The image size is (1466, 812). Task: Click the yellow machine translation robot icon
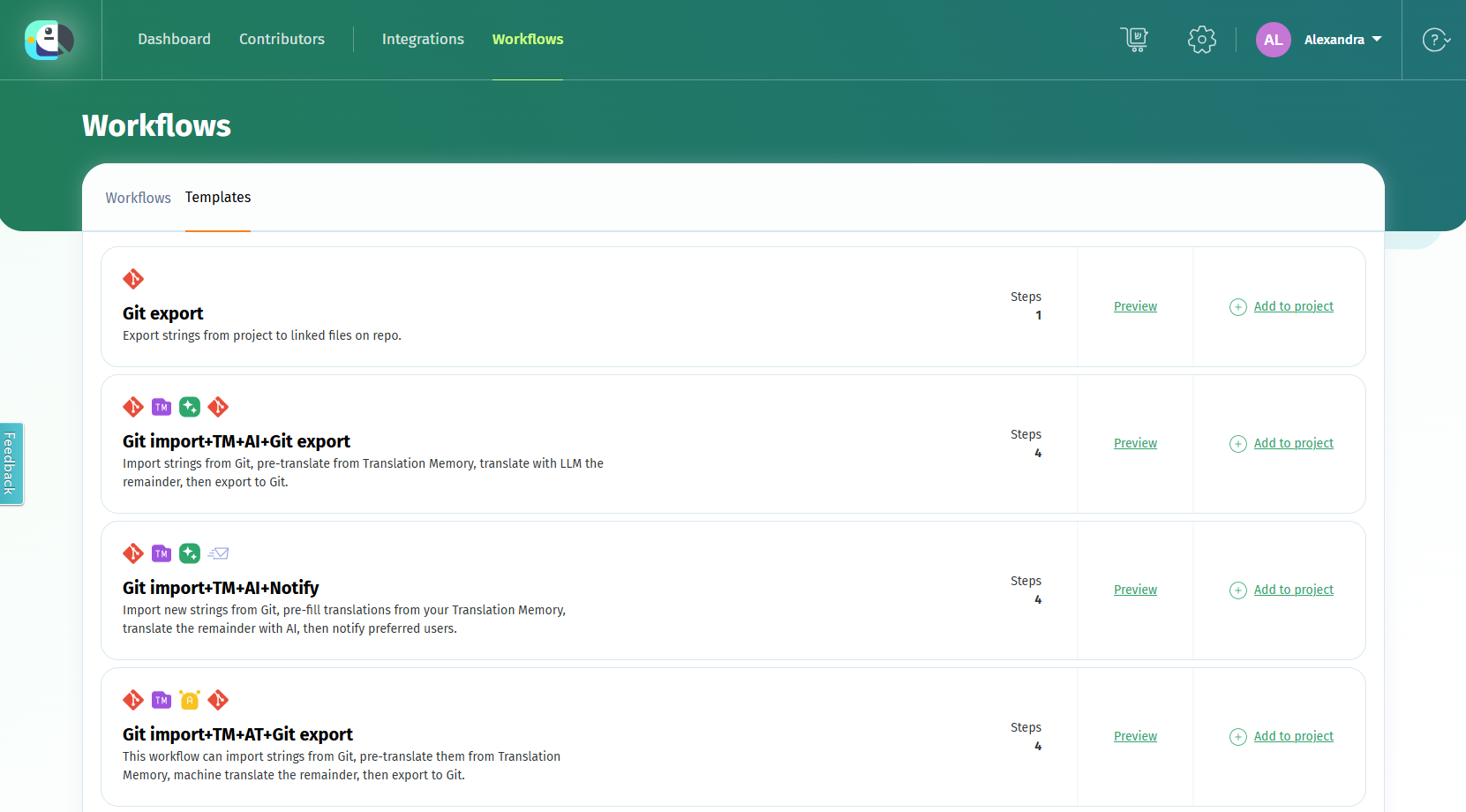pyautogui.click(x=190, y=699)
